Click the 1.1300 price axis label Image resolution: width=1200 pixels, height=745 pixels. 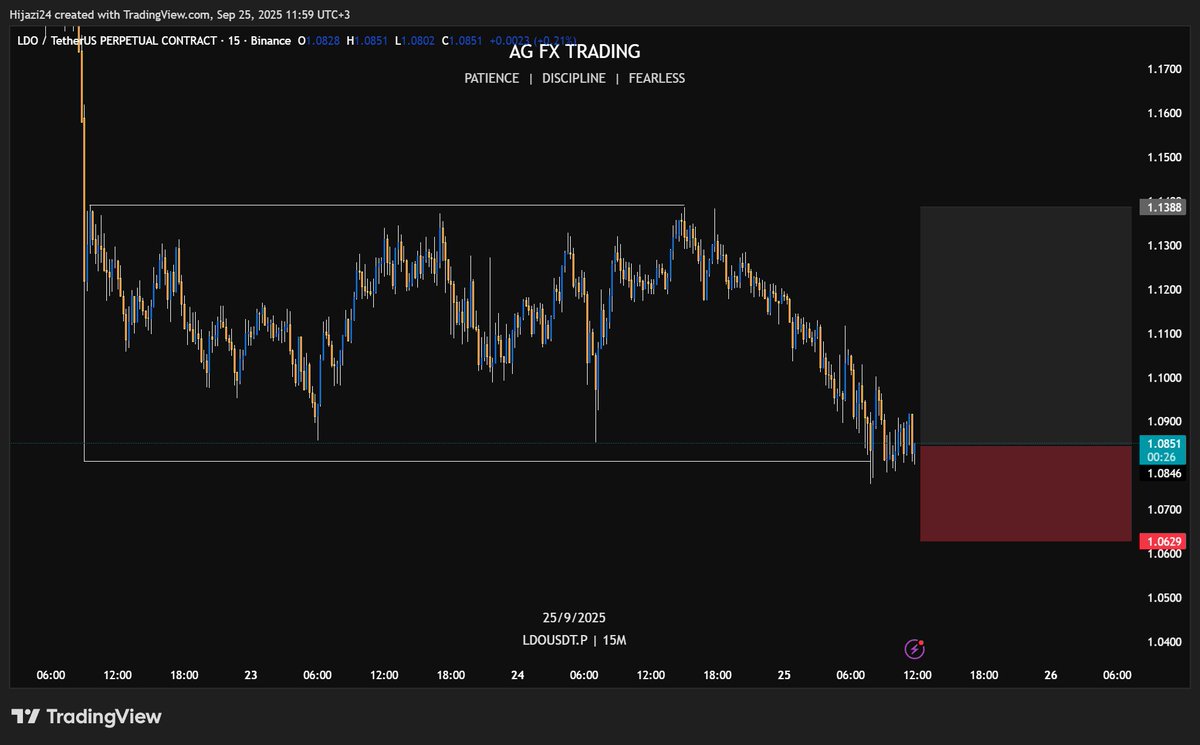[x=1164, y=246]
